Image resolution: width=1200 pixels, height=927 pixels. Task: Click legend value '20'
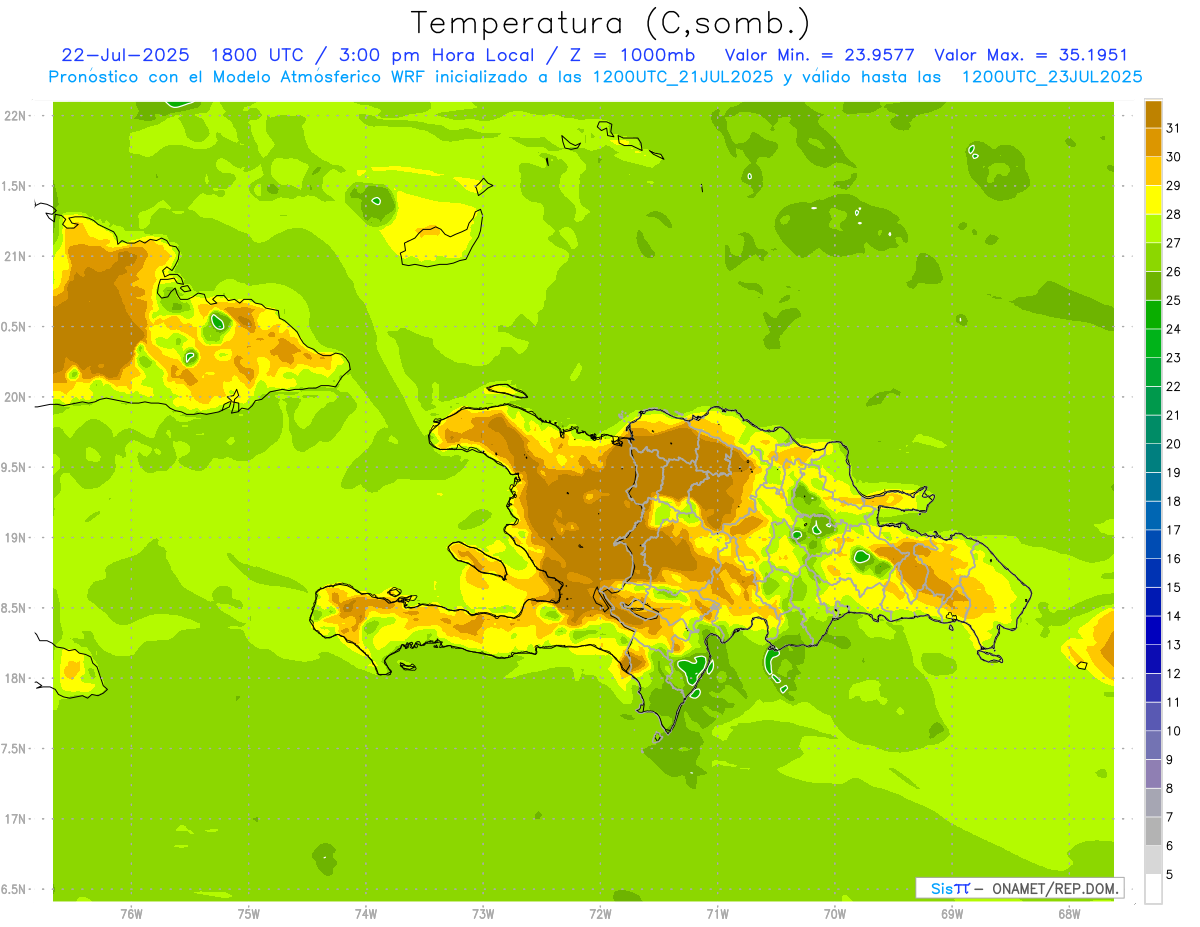point(1174,444)
